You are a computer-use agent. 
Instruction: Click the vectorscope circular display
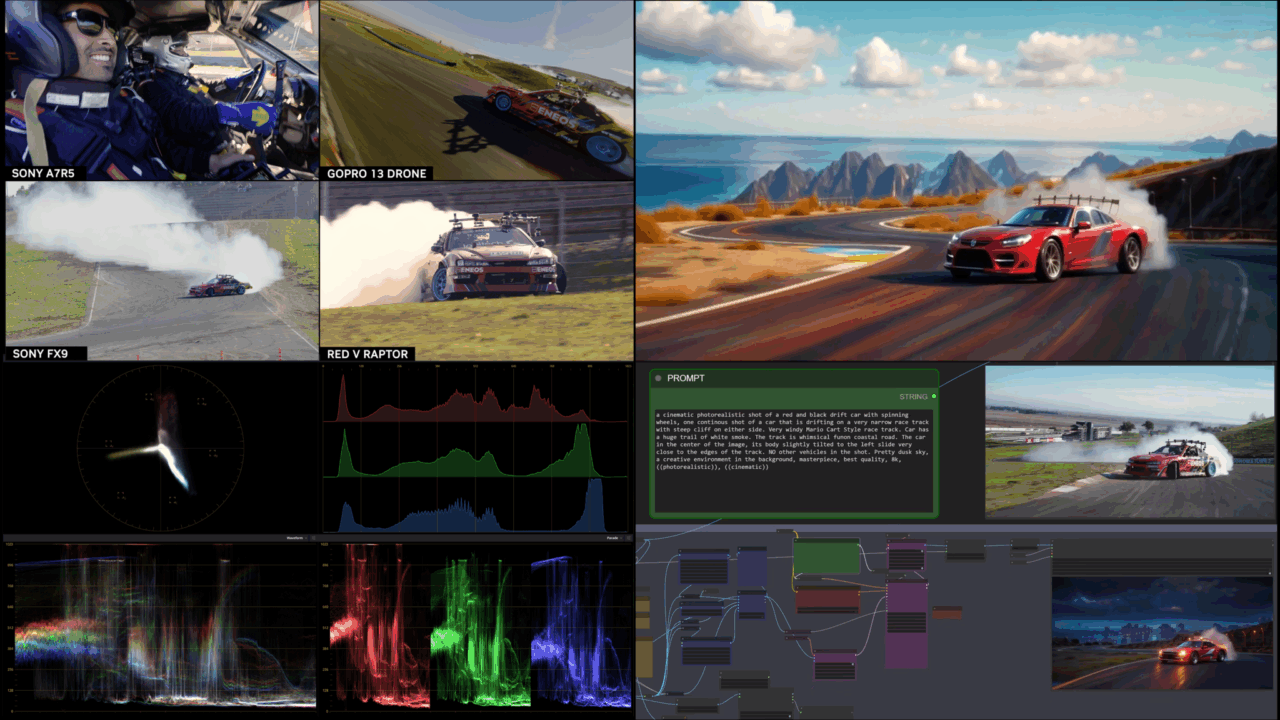pos(161,447)
